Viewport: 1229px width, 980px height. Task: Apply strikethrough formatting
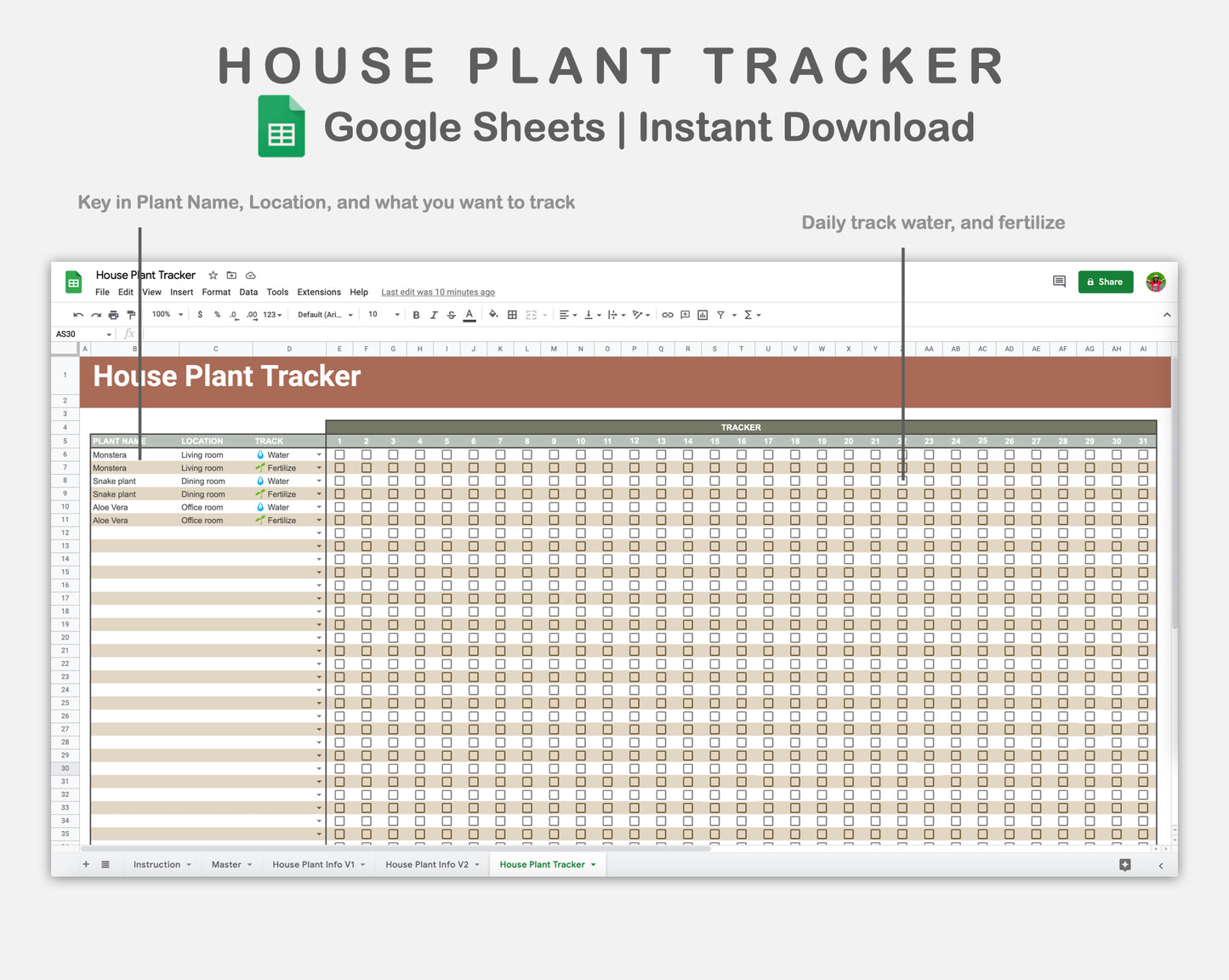click(x=451, y=314)
